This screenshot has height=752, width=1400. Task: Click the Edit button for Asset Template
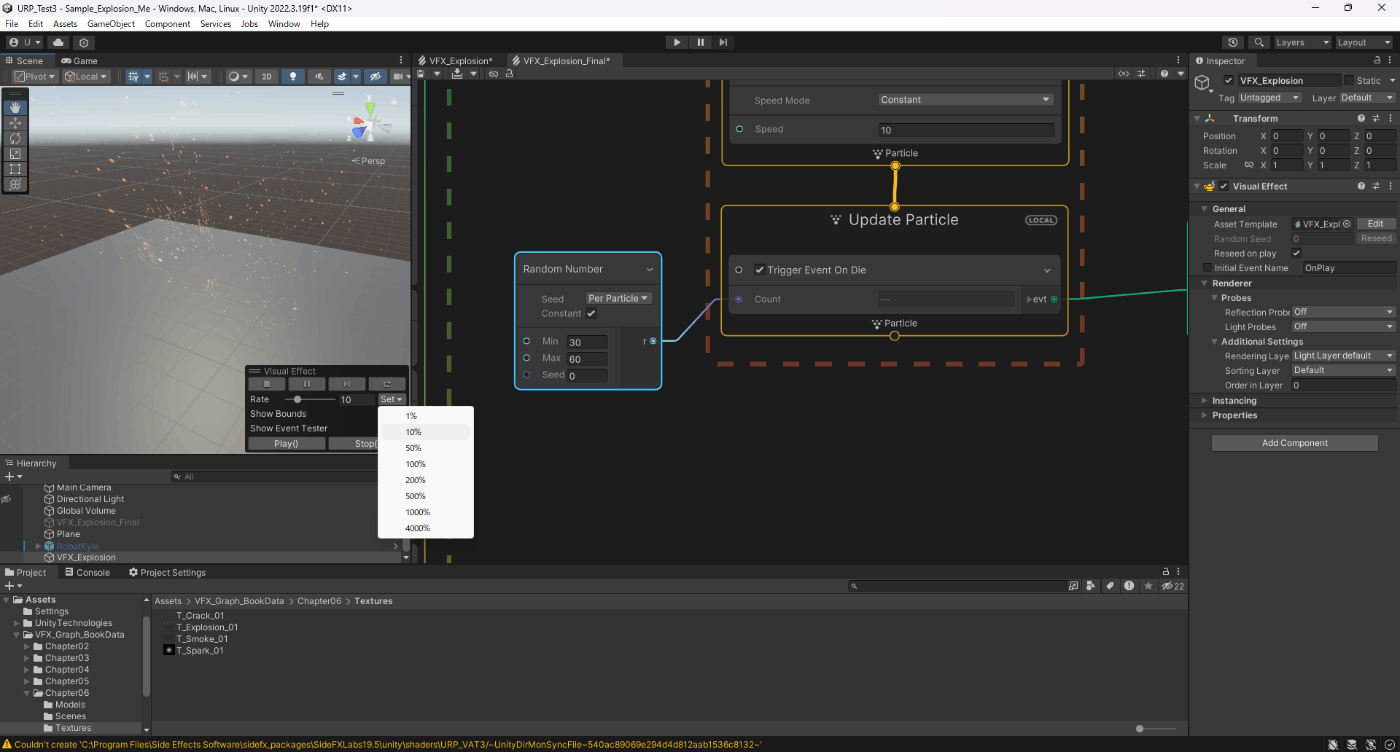[x=1376, y=224]
